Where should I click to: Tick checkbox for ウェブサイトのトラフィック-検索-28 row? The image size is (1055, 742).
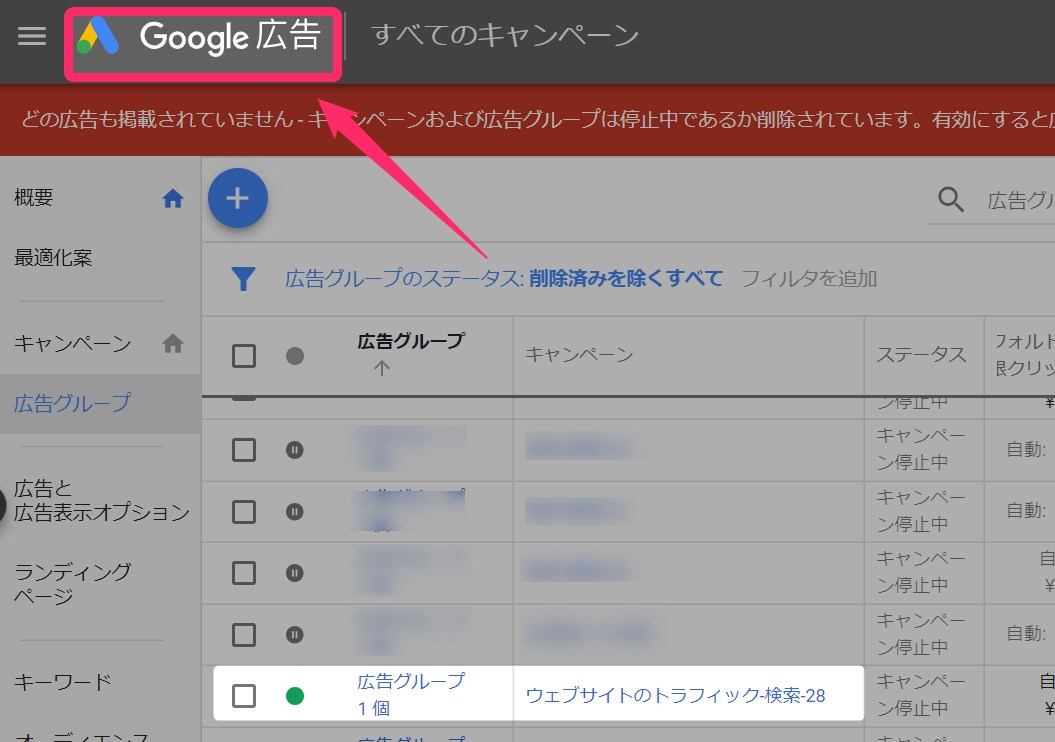244,696
